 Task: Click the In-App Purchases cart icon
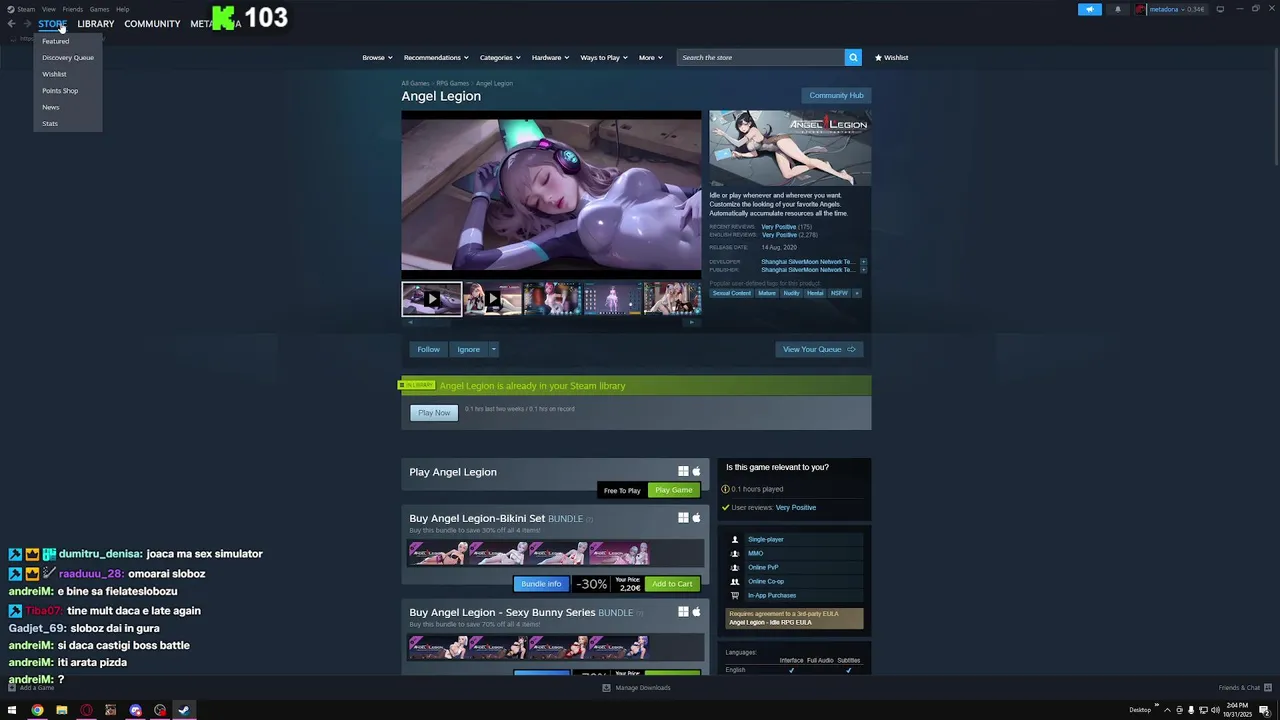735,595
